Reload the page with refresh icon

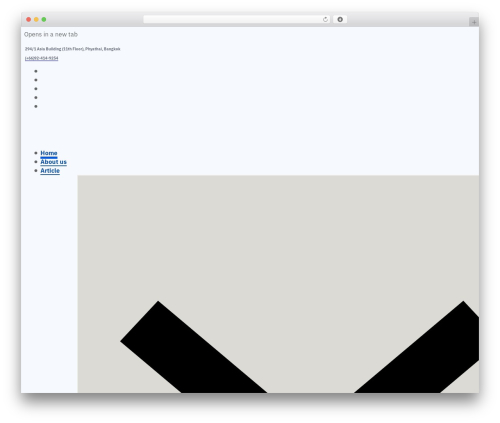pos(325,19)
